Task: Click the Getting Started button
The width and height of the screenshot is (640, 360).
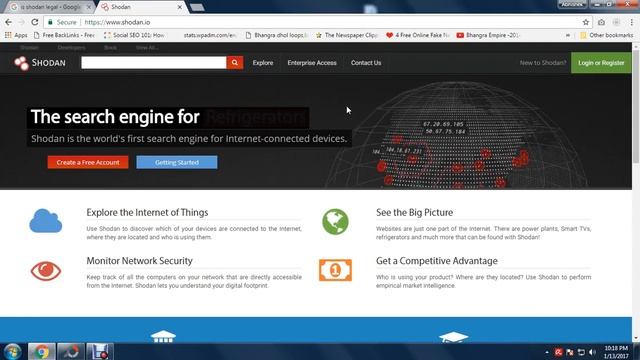Action: pyautogui.click(x=177, y=162)
